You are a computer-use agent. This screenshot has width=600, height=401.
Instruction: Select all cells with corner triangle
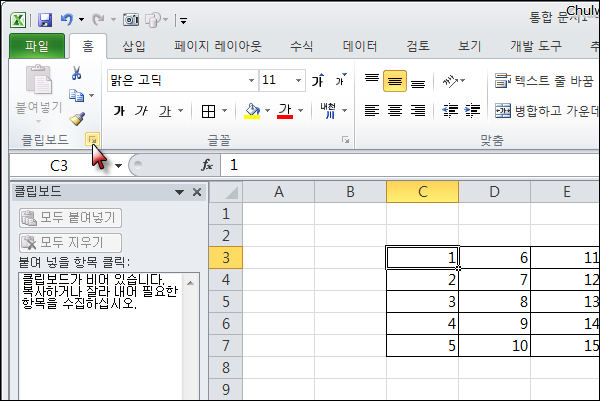tap(226, 192)
